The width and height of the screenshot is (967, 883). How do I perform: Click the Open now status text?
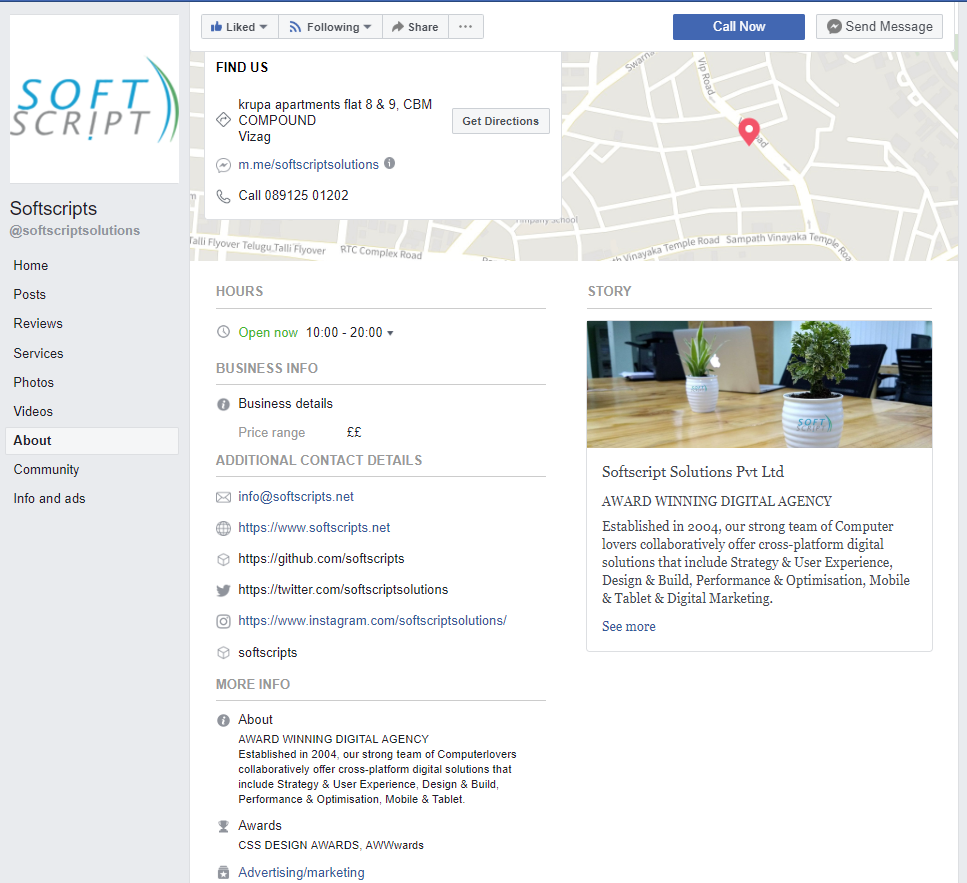click(x=268, y=332)
